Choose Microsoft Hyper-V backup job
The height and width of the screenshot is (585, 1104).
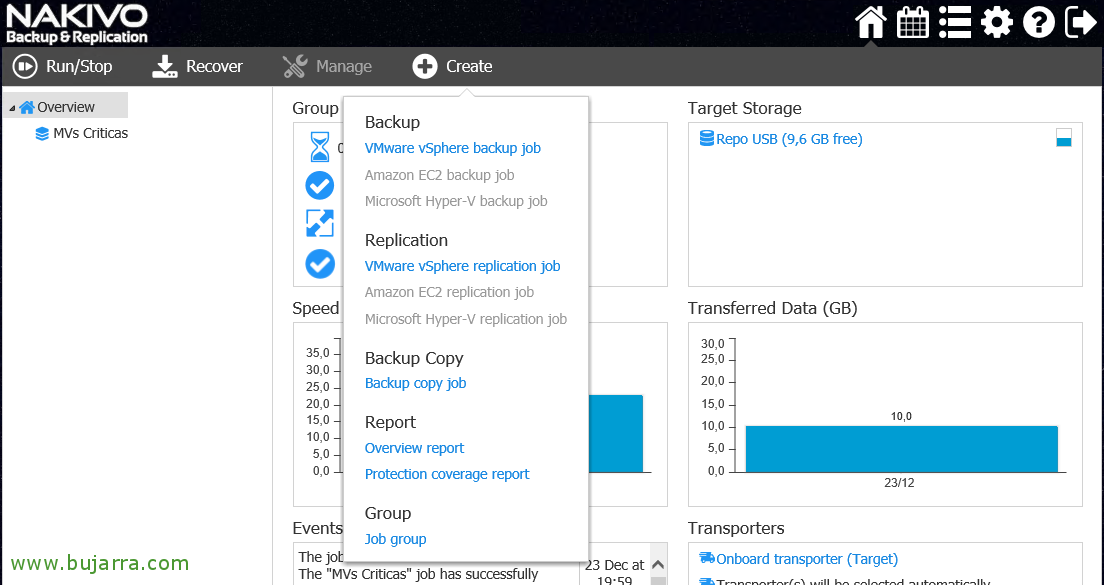[x=456, y=201]
